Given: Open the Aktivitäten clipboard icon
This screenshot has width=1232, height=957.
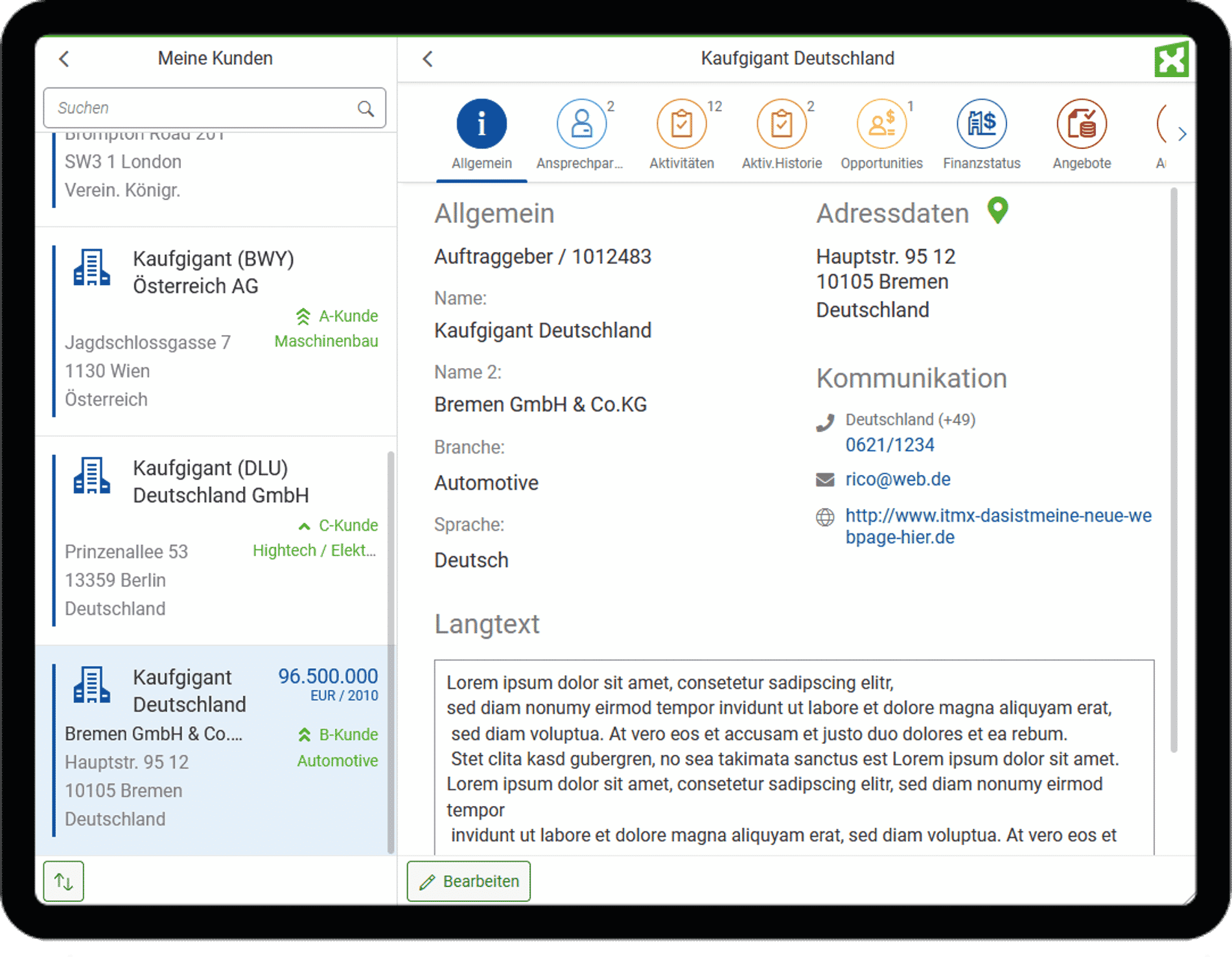Looking at the screenshot, I should [681, 124].
